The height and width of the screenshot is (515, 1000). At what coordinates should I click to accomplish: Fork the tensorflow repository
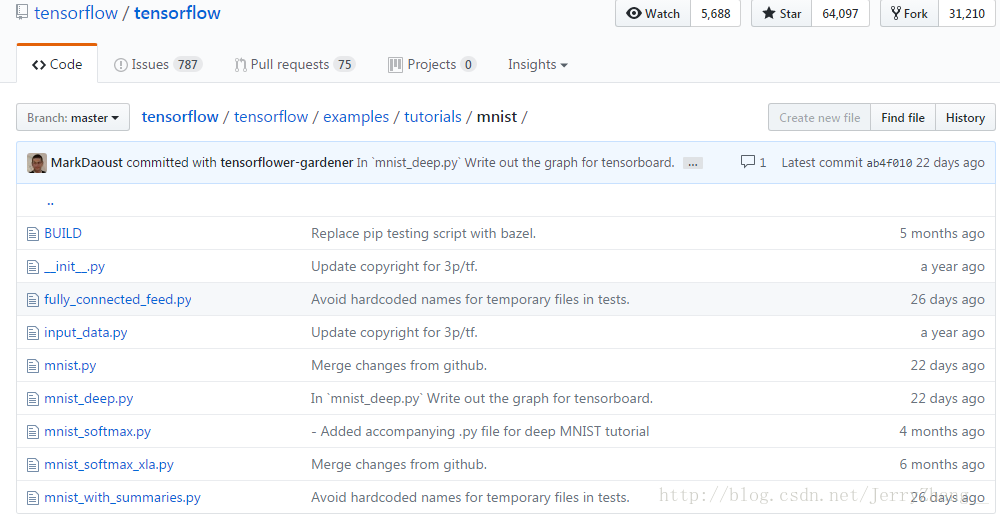coord(909,13)
